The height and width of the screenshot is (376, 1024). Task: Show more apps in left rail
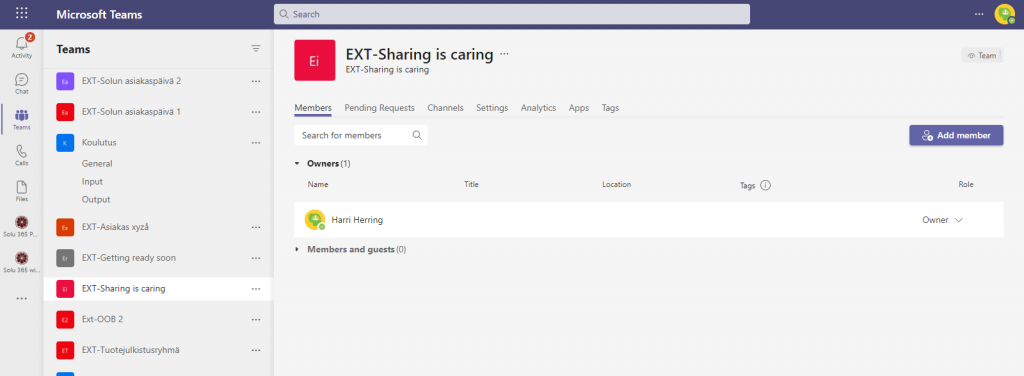click(x=22, y=298)
